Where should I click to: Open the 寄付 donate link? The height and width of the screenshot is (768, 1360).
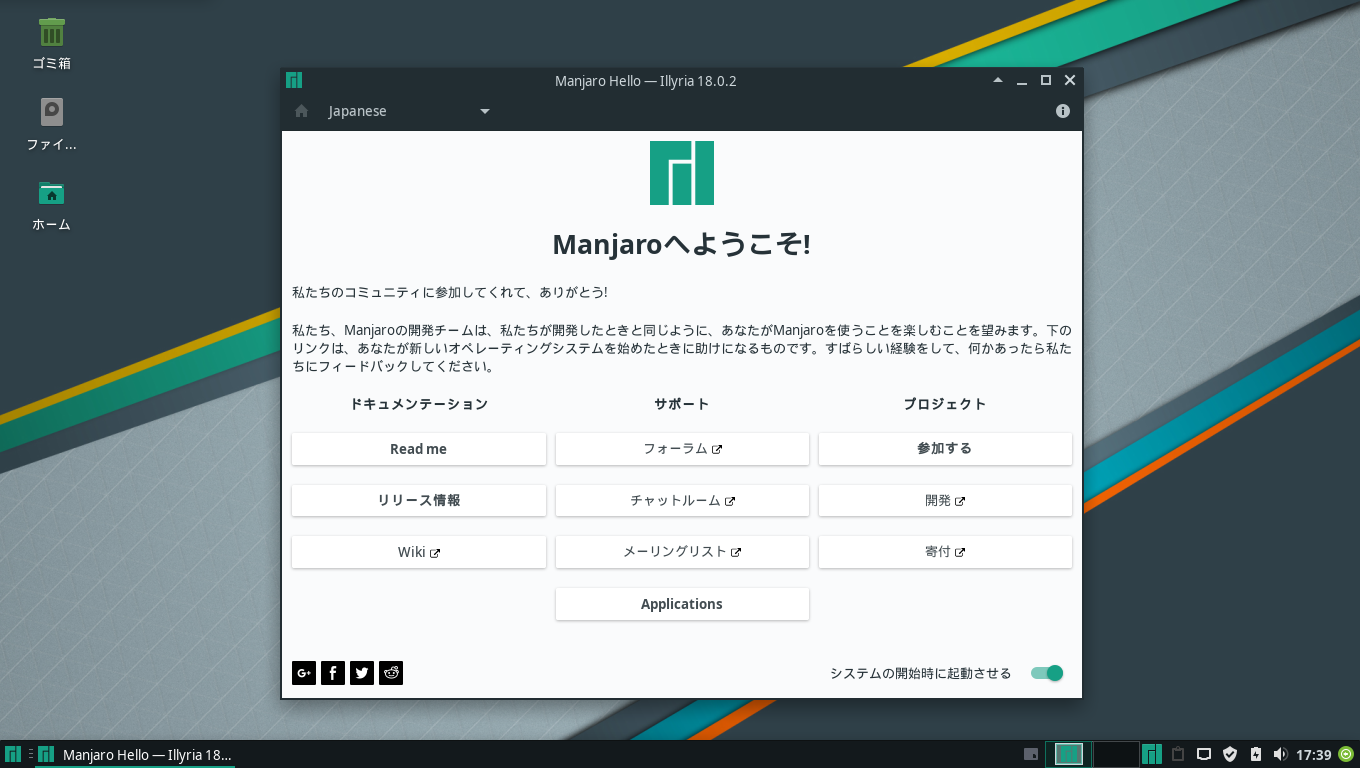coord(945,552)
